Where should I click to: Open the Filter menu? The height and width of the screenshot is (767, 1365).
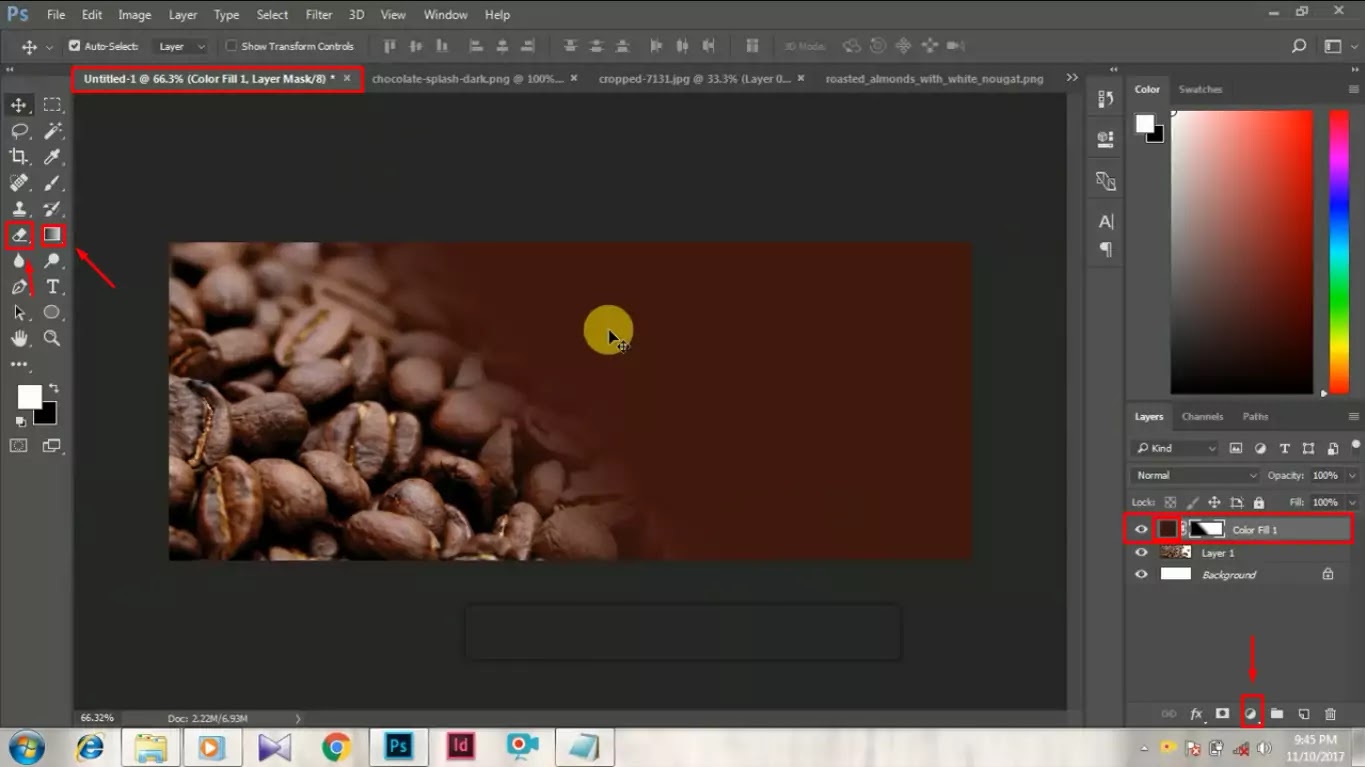[x=319, y=15]
